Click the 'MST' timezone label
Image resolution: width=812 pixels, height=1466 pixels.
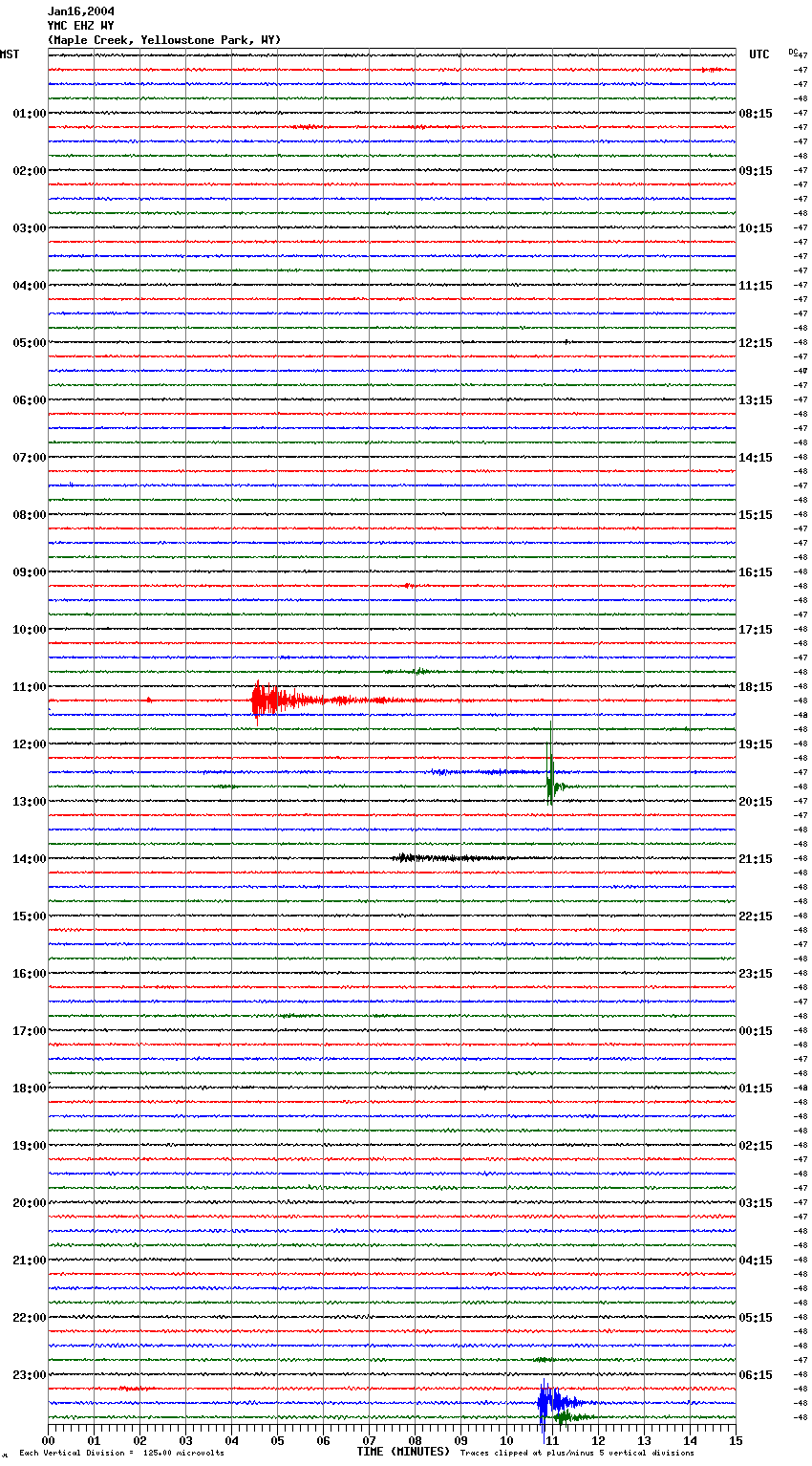(x=10, y=54)
